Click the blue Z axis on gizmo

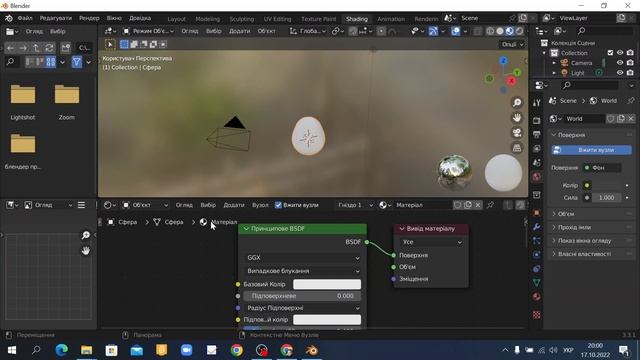pyautogui.click(x=503, y=61)
